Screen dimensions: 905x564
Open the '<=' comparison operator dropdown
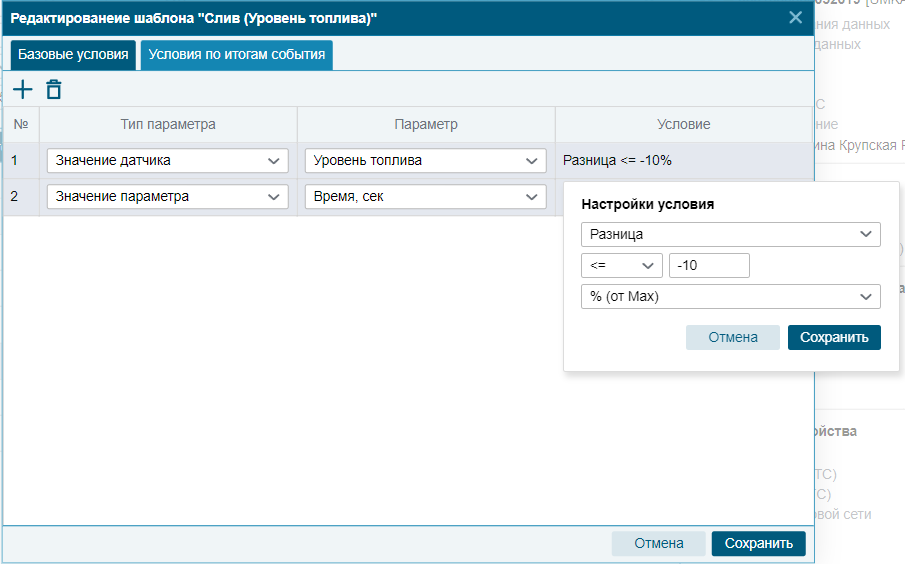(622, 266)
